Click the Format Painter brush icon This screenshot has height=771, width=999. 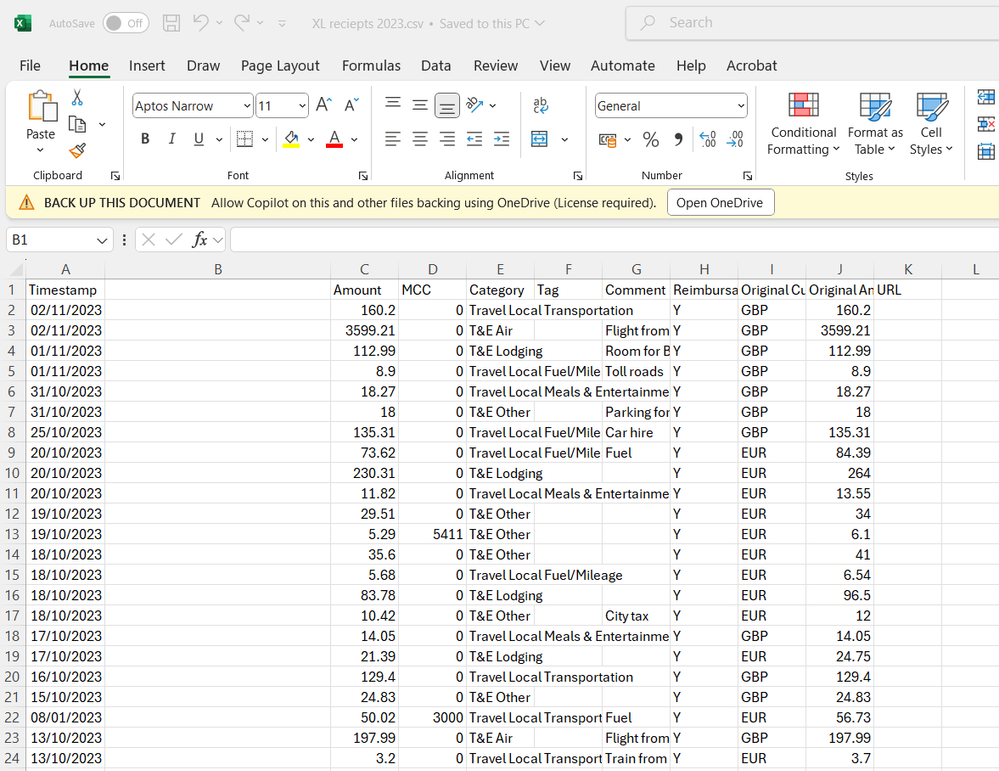click(x=77, y=150)
